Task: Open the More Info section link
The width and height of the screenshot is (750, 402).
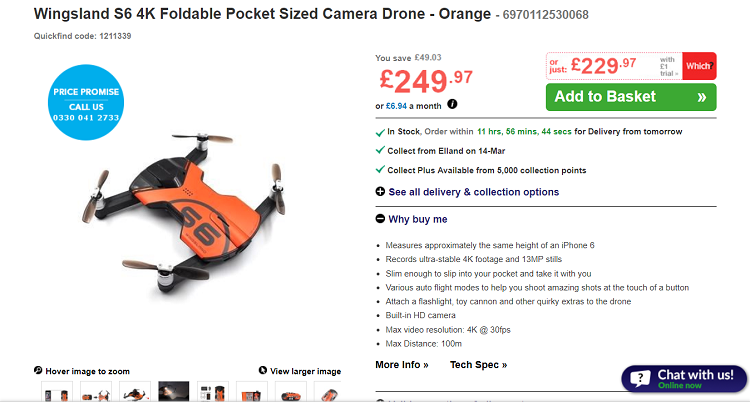Action: 401,365
